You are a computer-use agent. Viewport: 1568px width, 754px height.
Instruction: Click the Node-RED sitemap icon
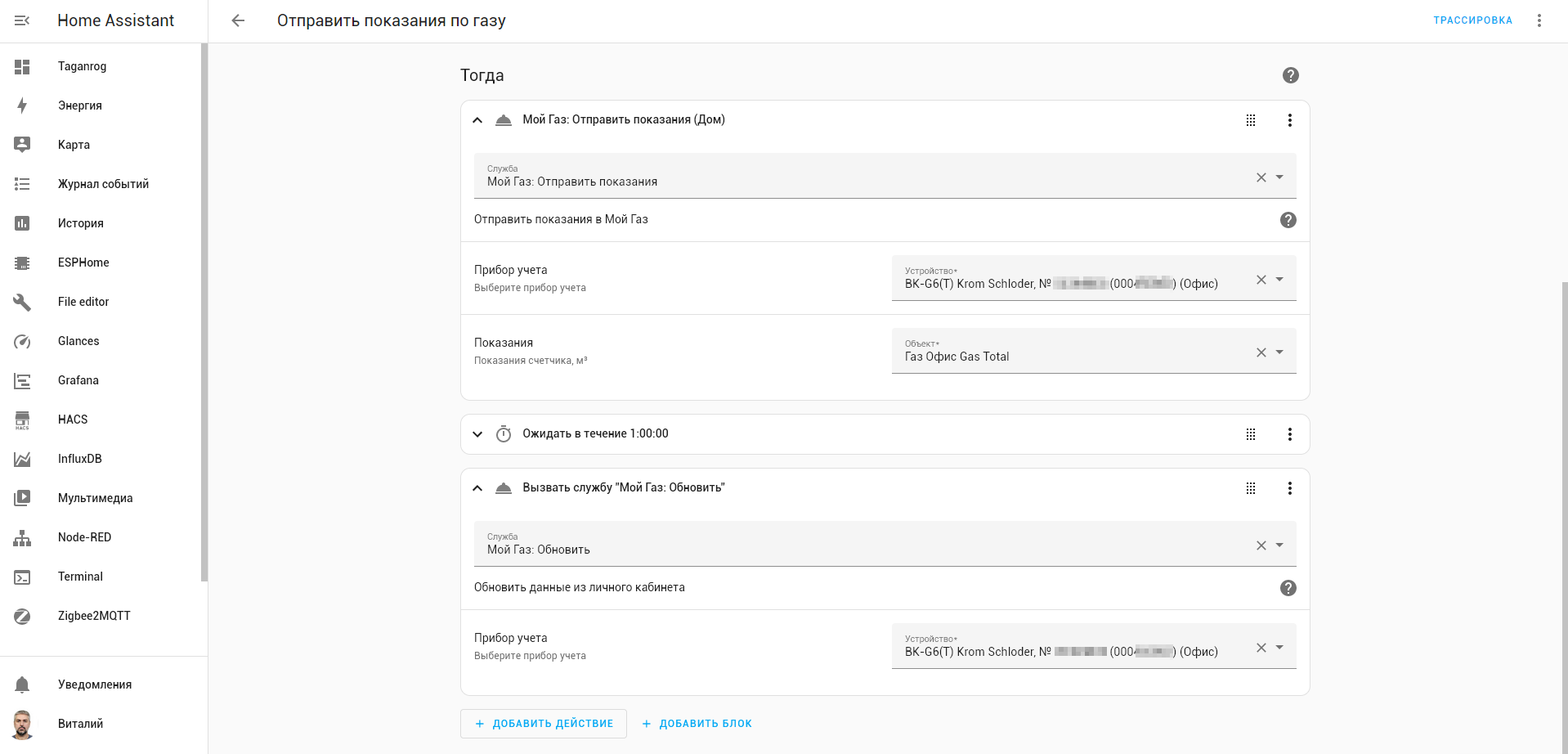(x=22, y=537)
